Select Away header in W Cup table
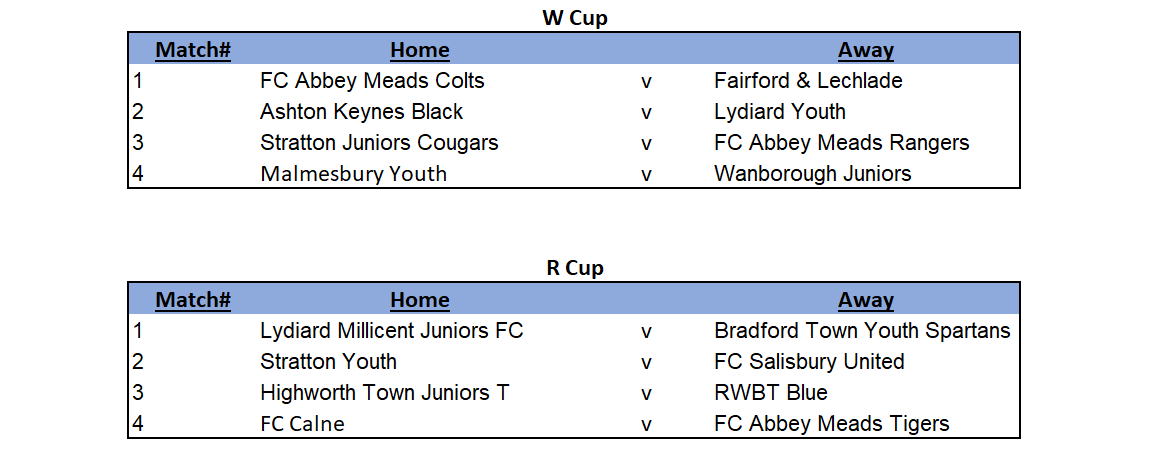The image size is (1149, 470). point(866,50)
